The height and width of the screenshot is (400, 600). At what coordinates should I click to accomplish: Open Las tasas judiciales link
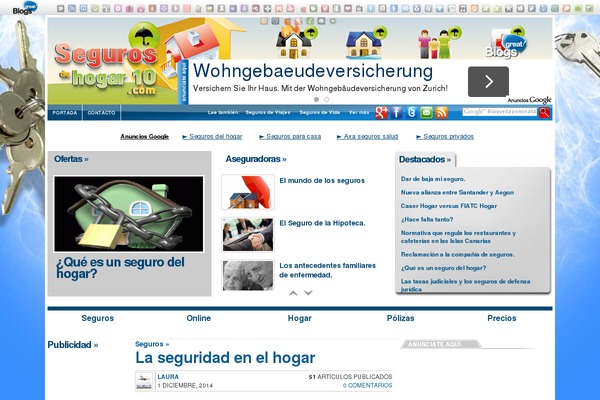(465, 285)
